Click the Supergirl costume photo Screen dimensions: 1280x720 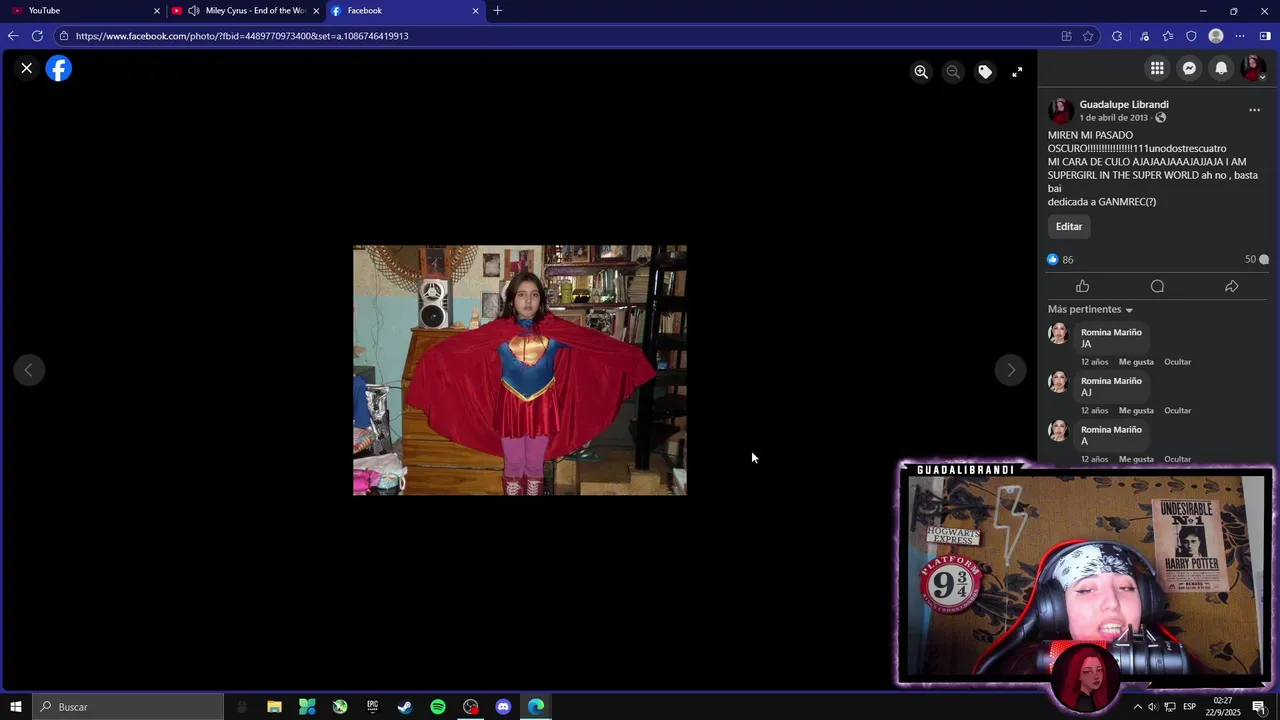tap(520, 370)
